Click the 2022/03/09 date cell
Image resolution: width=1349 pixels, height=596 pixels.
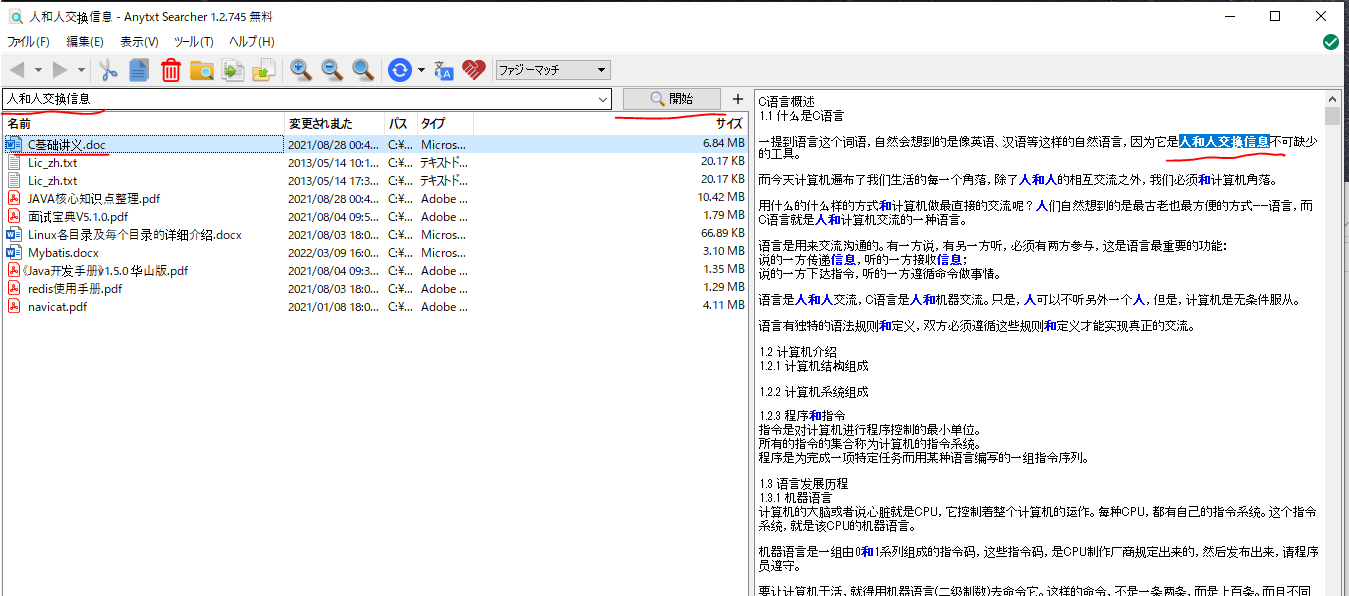pyautogui.click(x=335, y=252)
